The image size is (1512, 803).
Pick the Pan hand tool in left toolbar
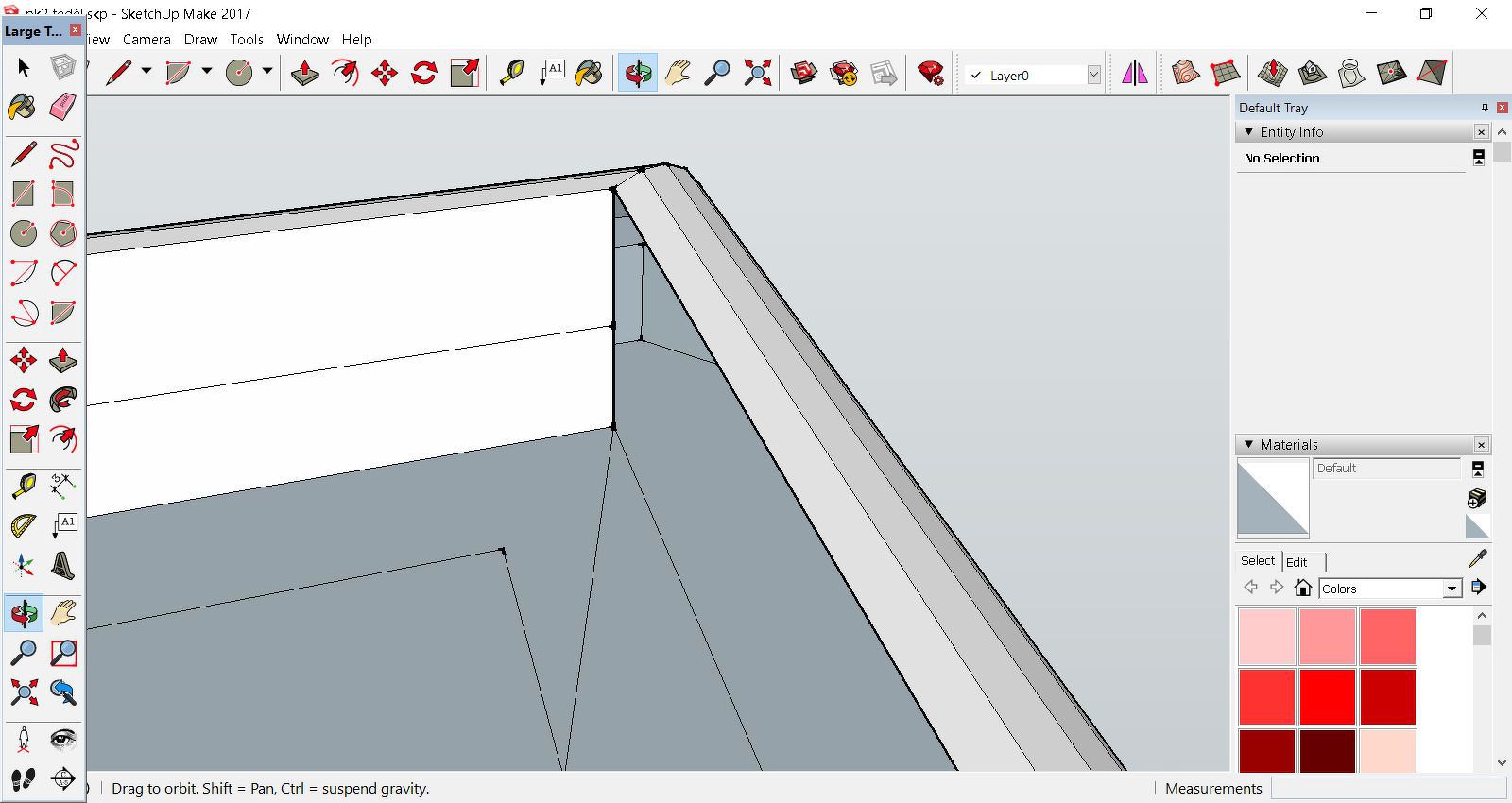(62, 613)
